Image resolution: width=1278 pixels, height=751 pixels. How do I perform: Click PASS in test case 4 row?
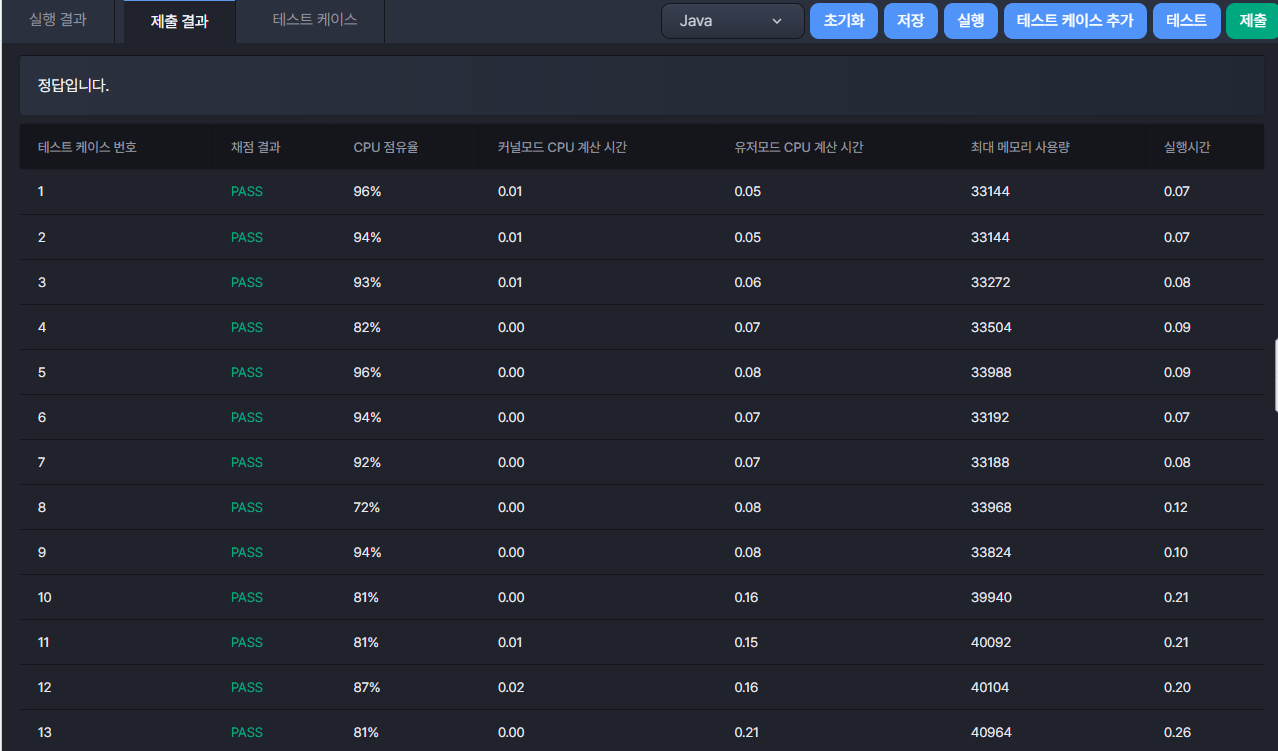tap(247, 327)
